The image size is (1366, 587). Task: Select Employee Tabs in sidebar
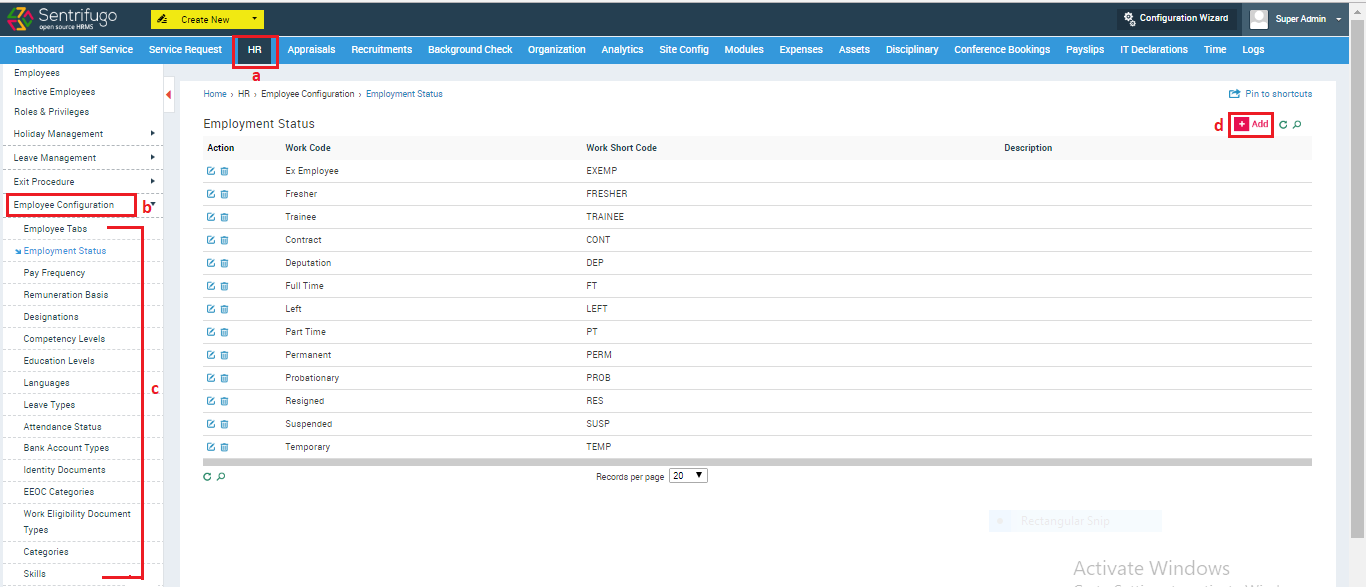click(x=55, y=229)
